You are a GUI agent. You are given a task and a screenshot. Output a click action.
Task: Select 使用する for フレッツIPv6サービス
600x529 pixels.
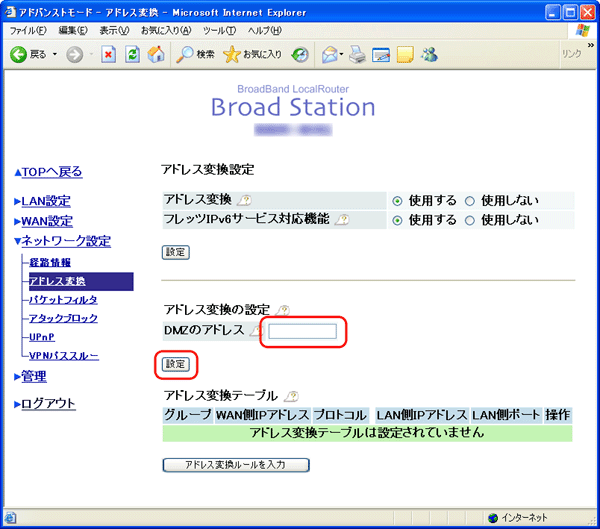click(398, 220)
